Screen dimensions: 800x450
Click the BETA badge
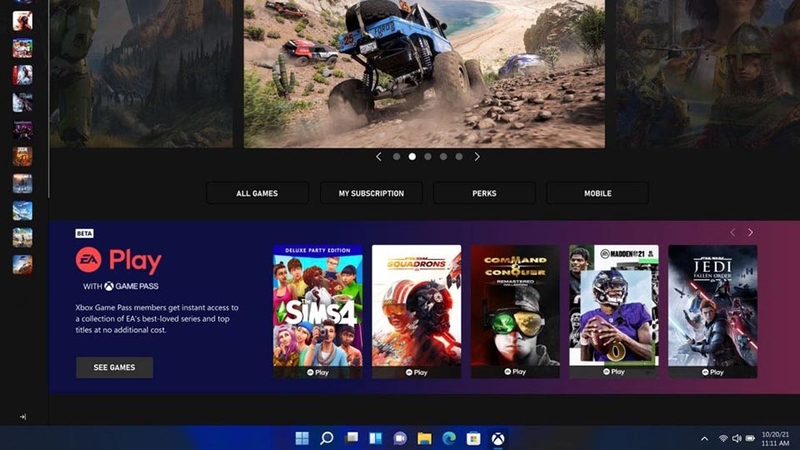84,234
